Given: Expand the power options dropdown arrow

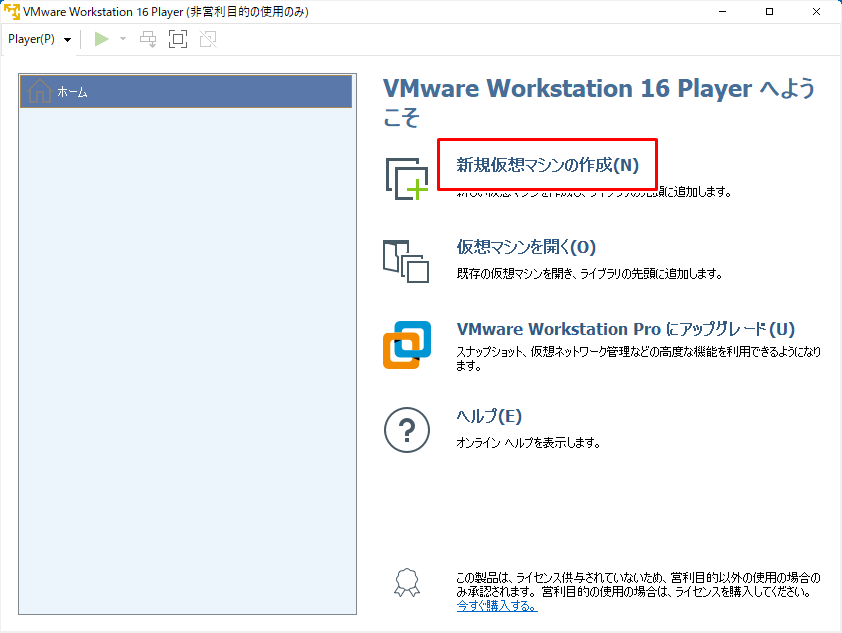Looking at the screenshot, I should [x=123, y=39].
